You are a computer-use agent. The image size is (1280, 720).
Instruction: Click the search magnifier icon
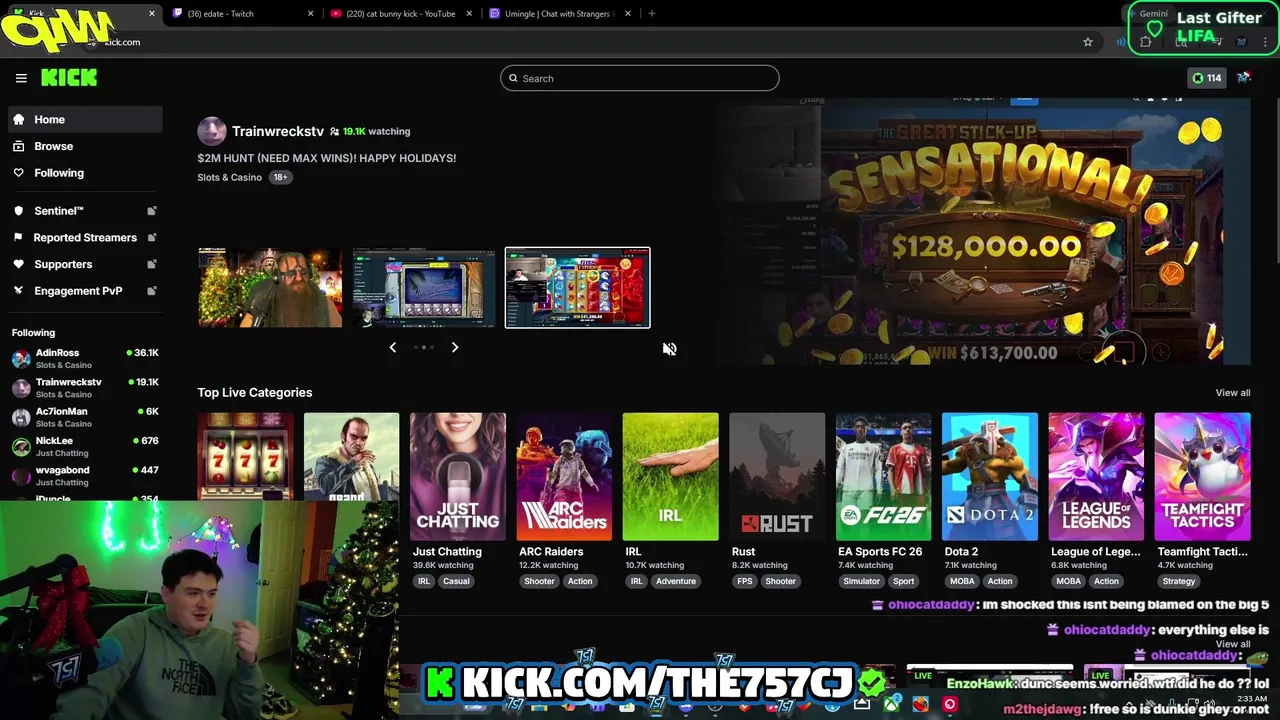tap(514, 78)
